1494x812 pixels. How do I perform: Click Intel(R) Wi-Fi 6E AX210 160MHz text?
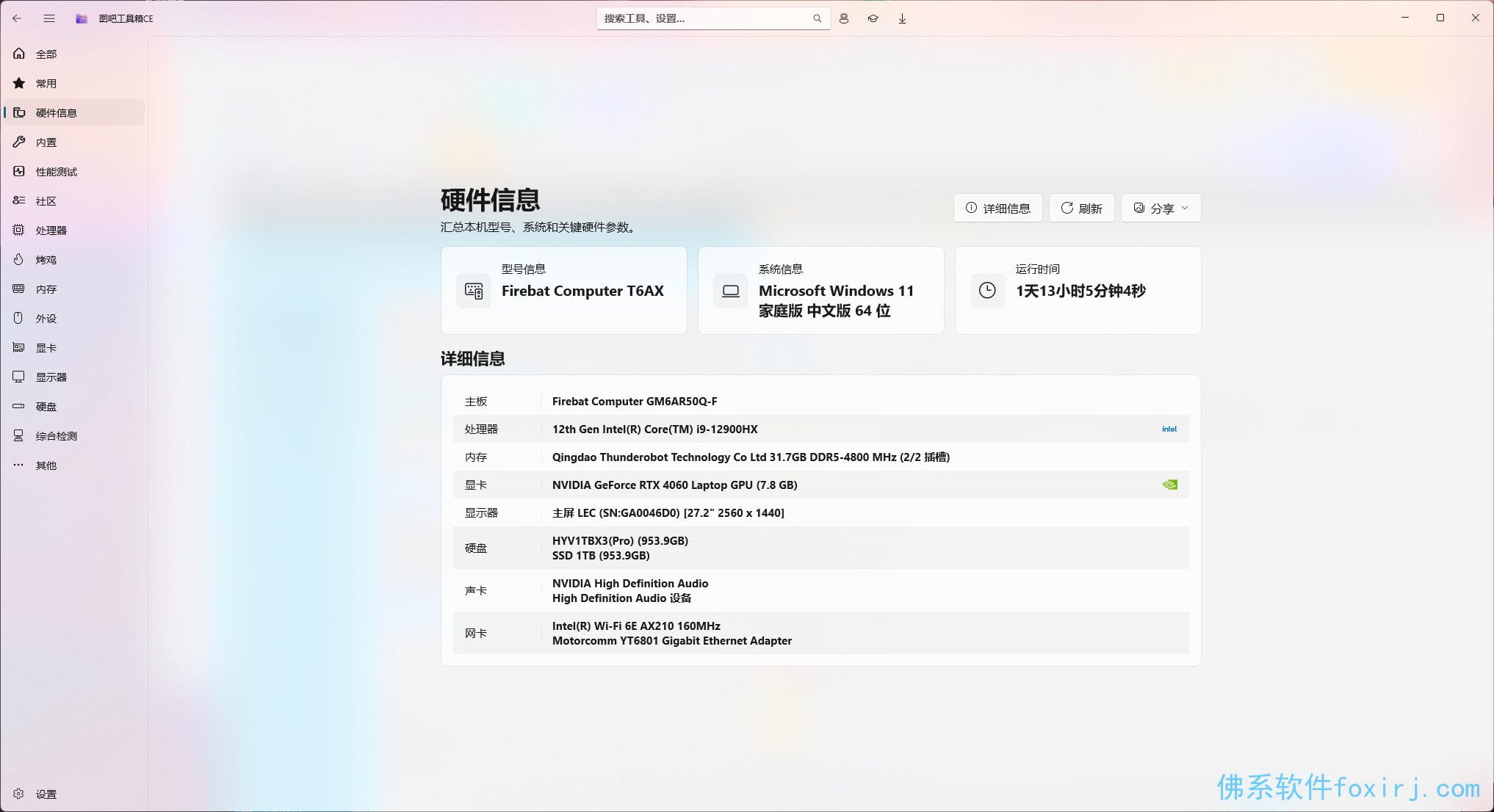(636, 626)
